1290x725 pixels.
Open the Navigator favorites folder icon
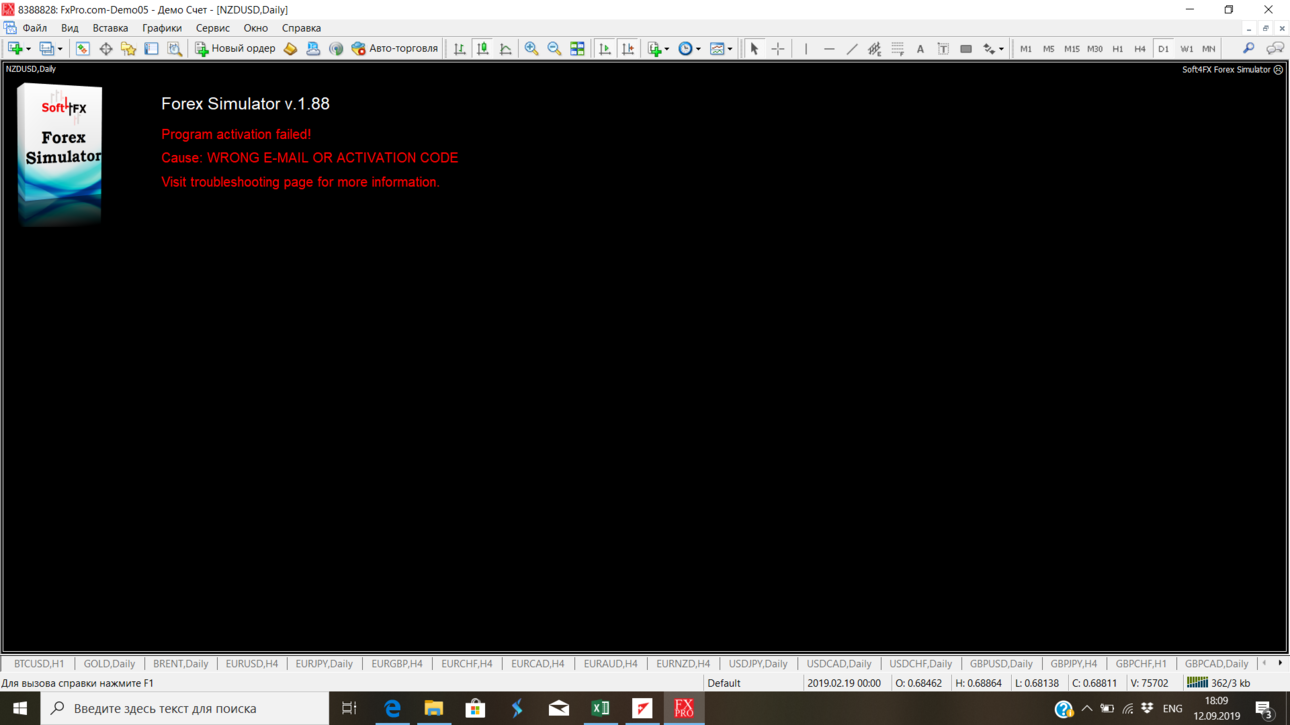tap(129, 48)
